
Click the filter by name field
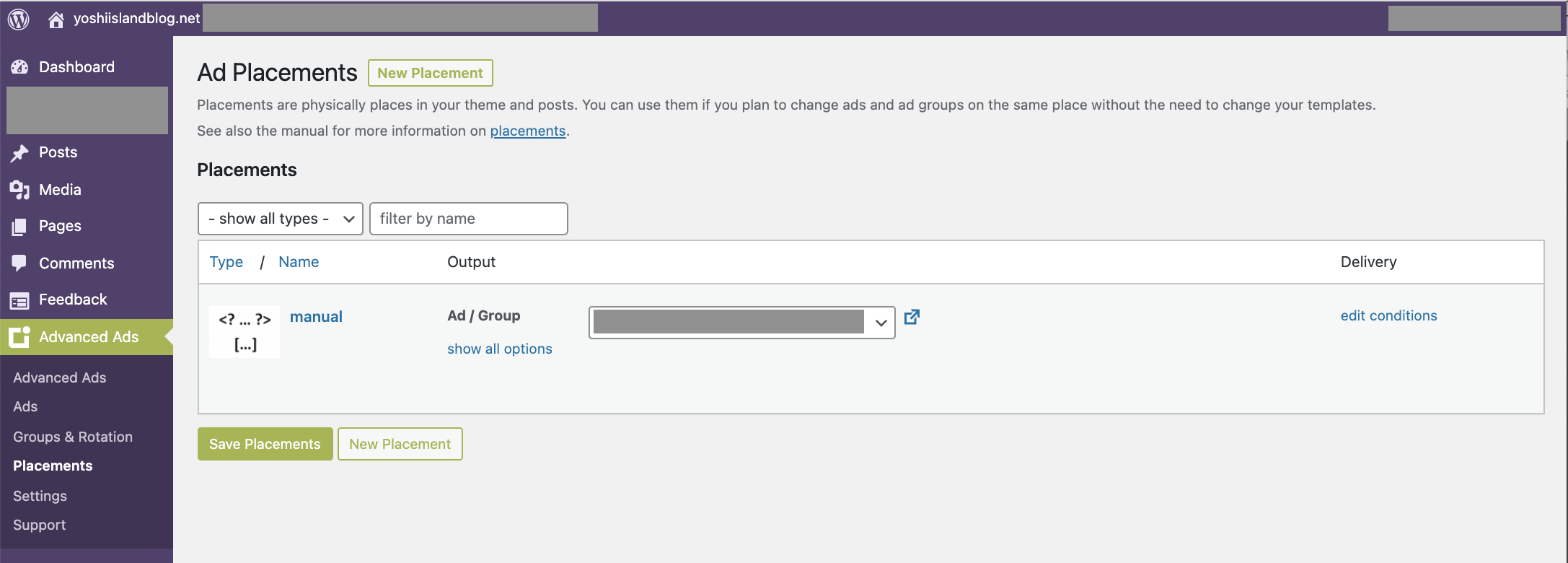click(469, 219)
